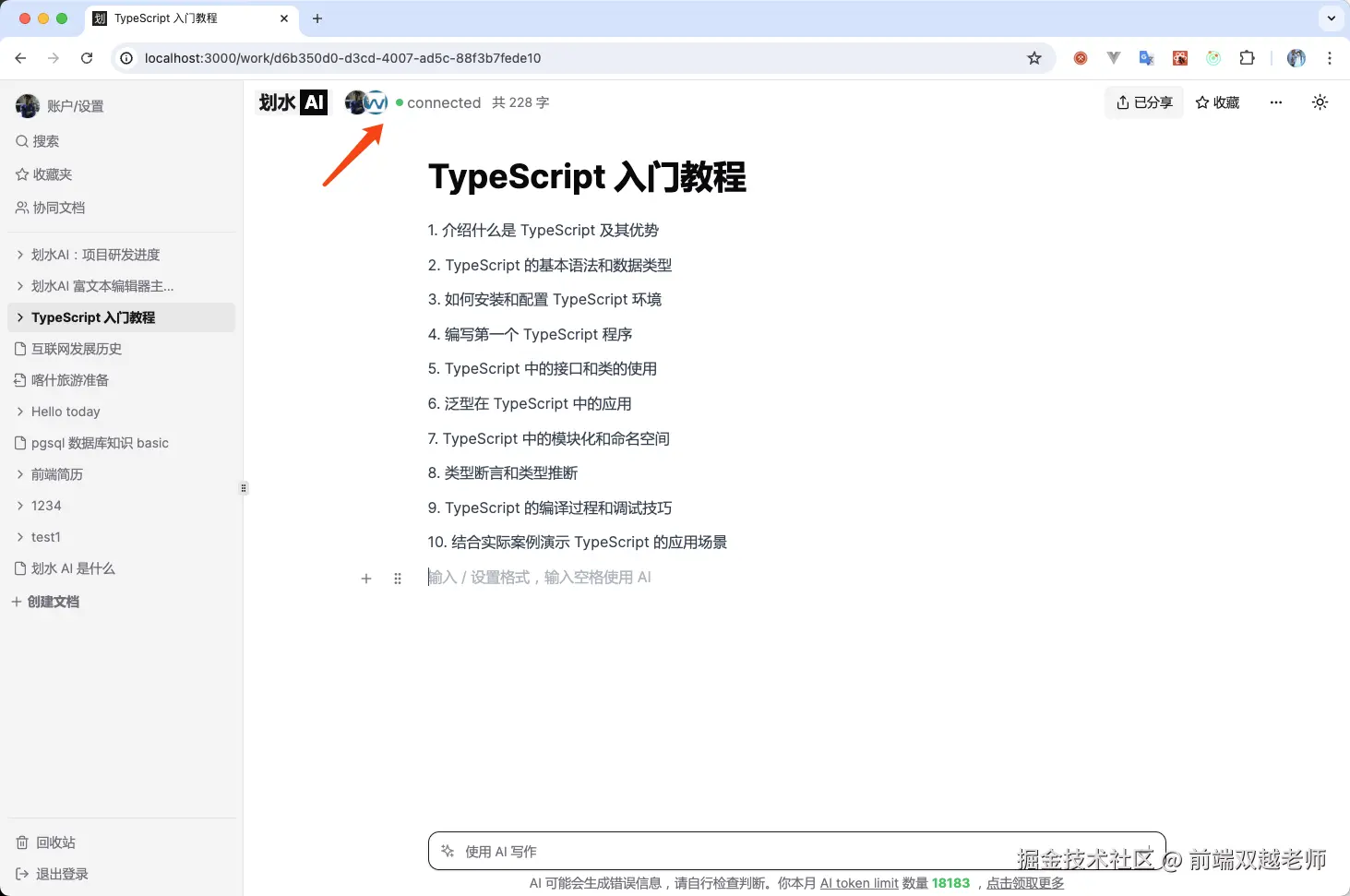Bookmark the page with the address bar star
Screen dimensions: 1350x896
(1033, 57)
